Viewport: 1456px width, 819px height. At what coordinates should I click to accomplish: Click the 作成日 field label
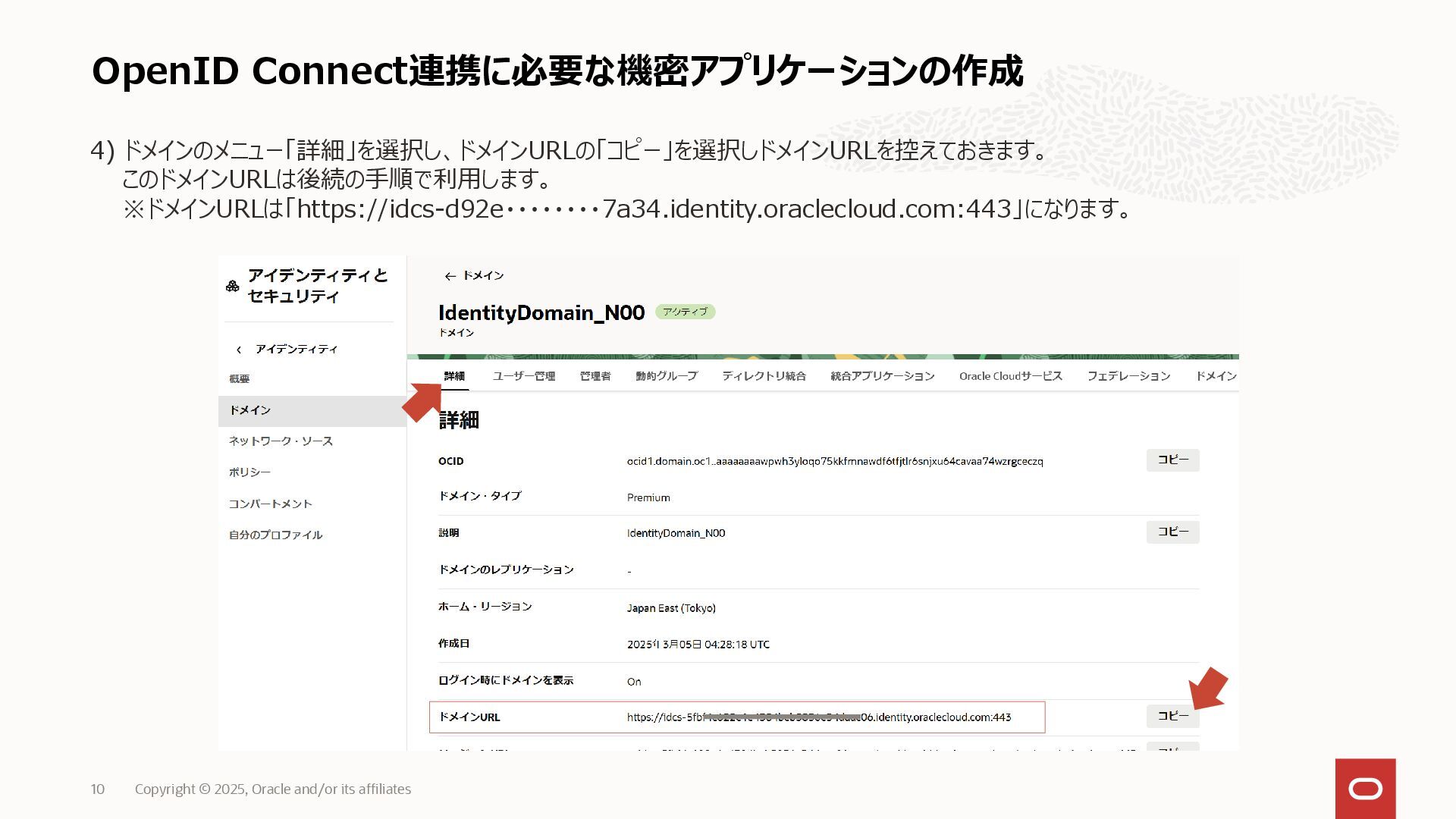[453, 644]
